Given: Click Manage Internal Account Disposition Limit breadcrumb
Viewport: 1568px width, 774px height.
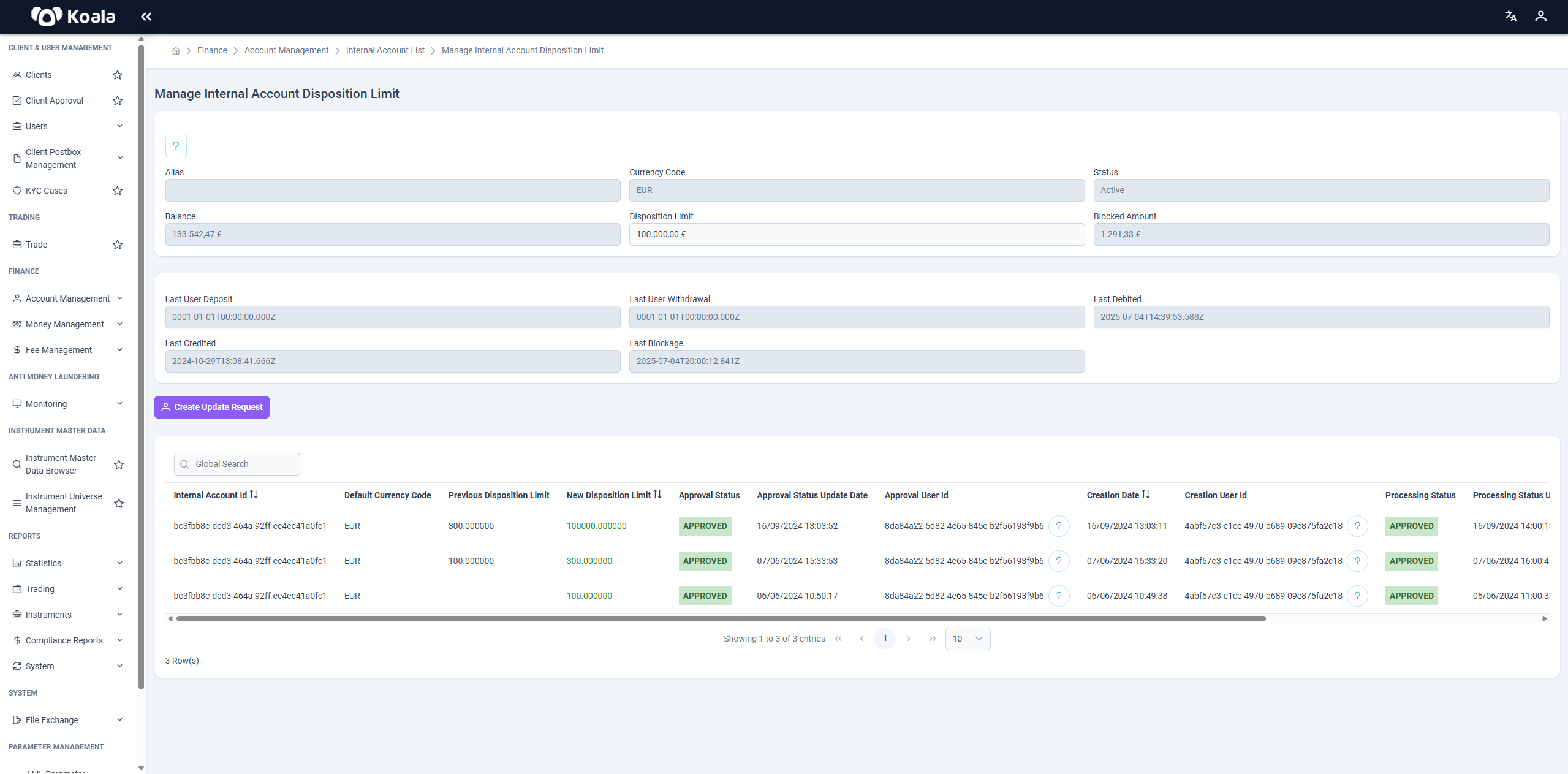Looking at the screenshot, I should pyautogui.click(x=523, y=51).
